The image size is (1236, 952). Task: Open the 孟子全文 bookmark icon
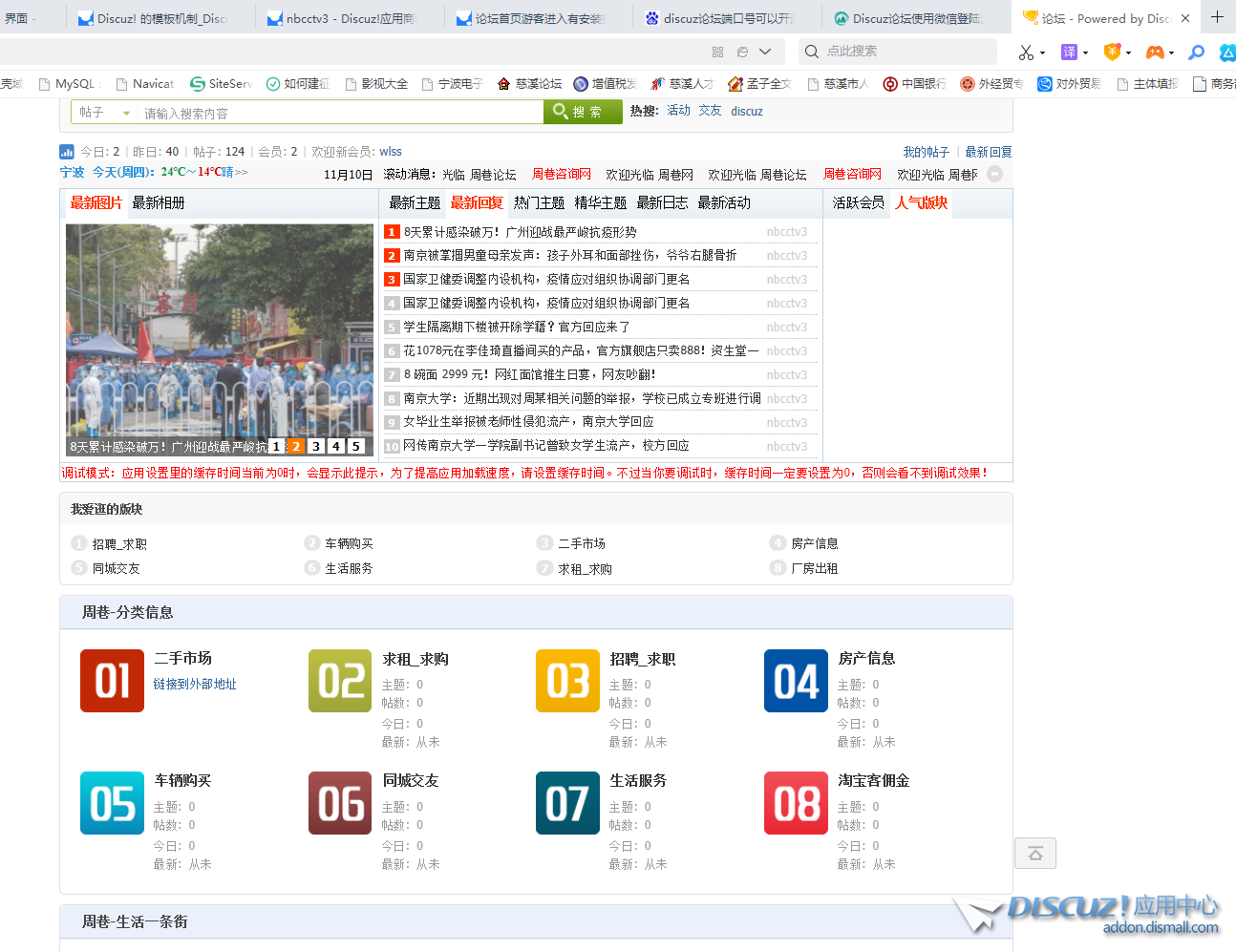pos(735,84)
